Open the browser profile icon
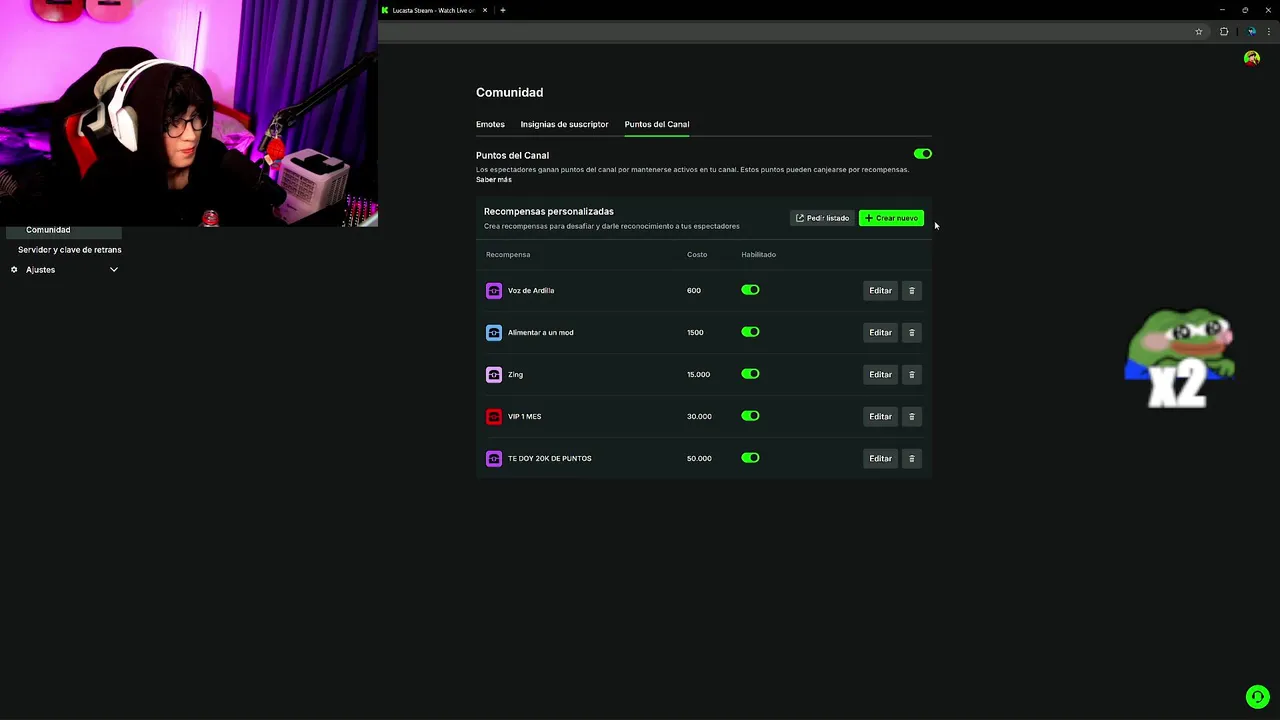 click(1252, 32)
